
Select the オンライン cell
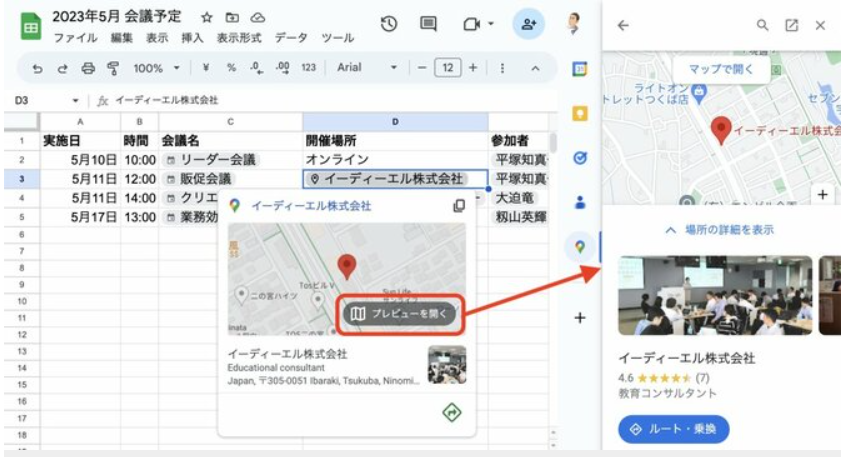(395, 160)
